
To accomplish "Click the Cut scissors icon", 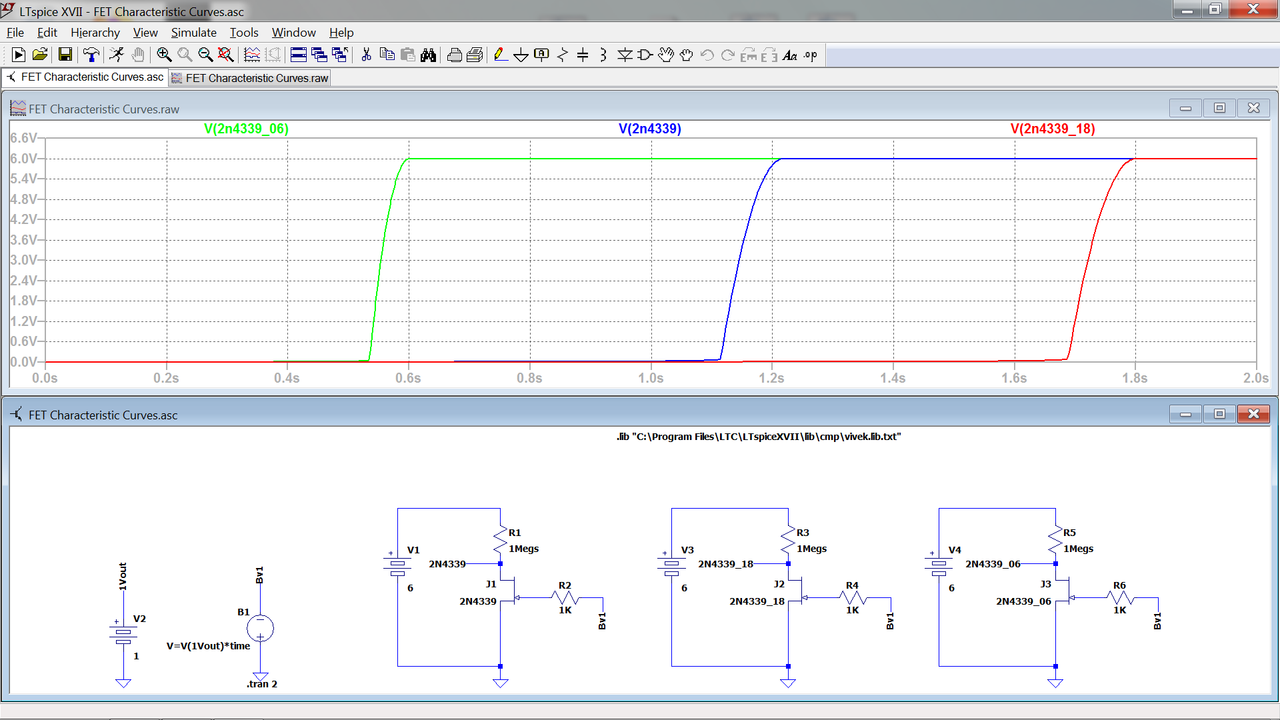I will pyautogui.click(x=366, y=55).
